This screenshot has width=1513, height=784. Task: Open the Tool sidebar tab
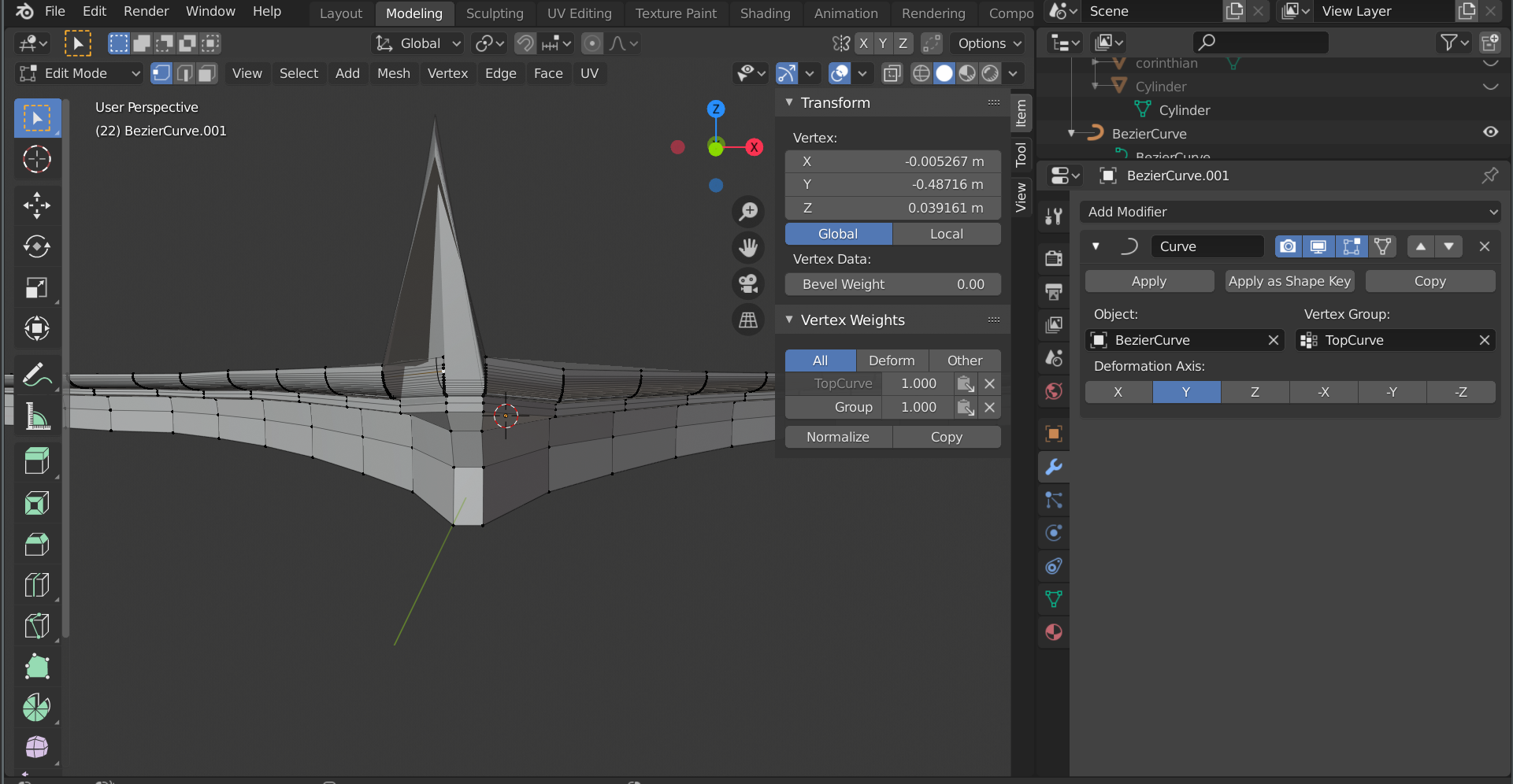point(1022,155)
